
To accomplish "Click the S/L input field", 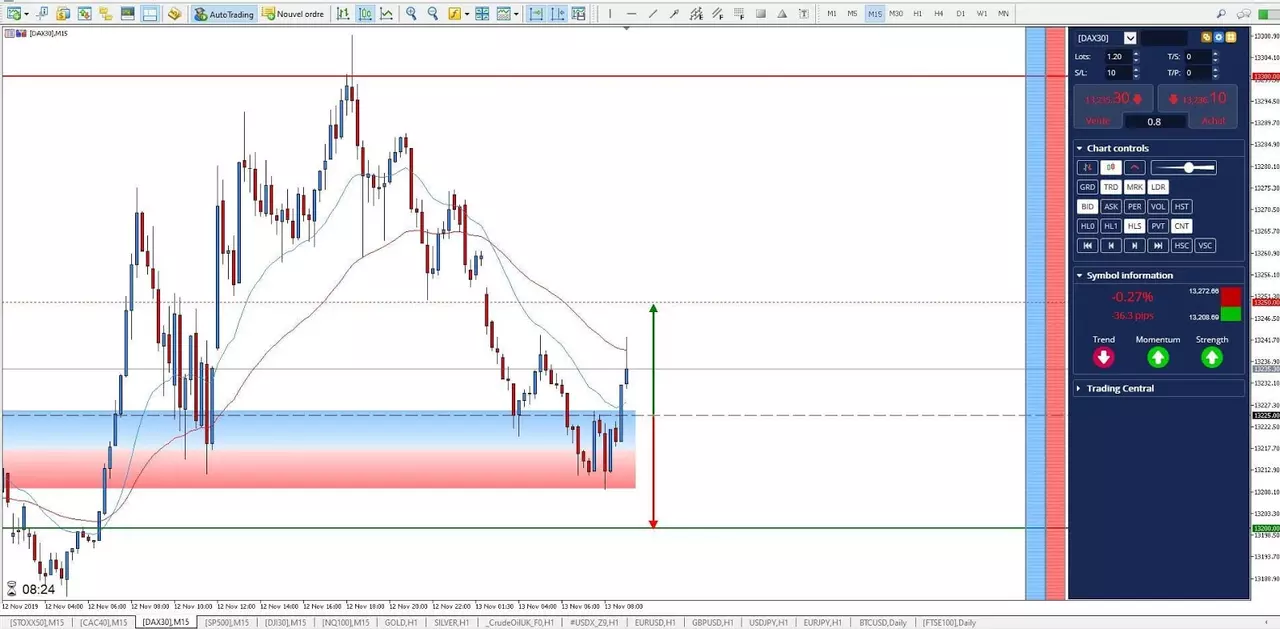I will coord(1117,73).
